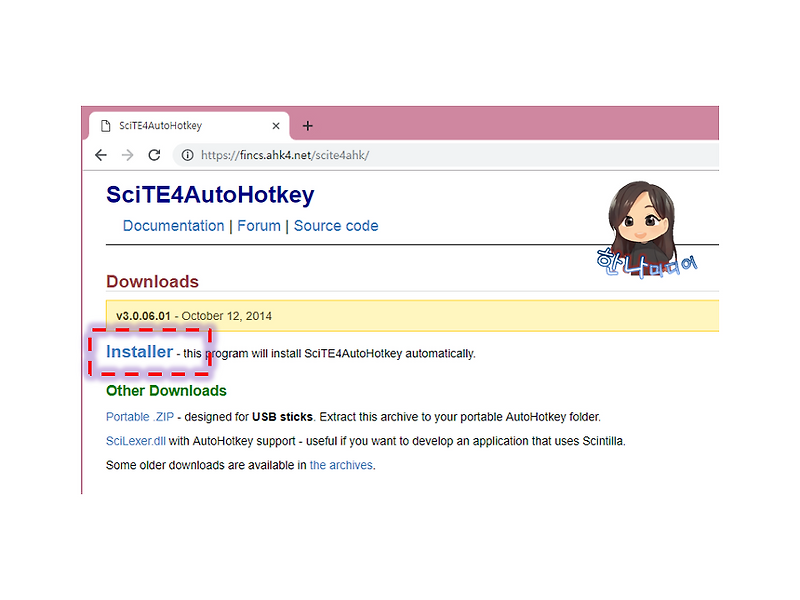Click the page favicon on the browser tab
800x600 pixels.
104,125
